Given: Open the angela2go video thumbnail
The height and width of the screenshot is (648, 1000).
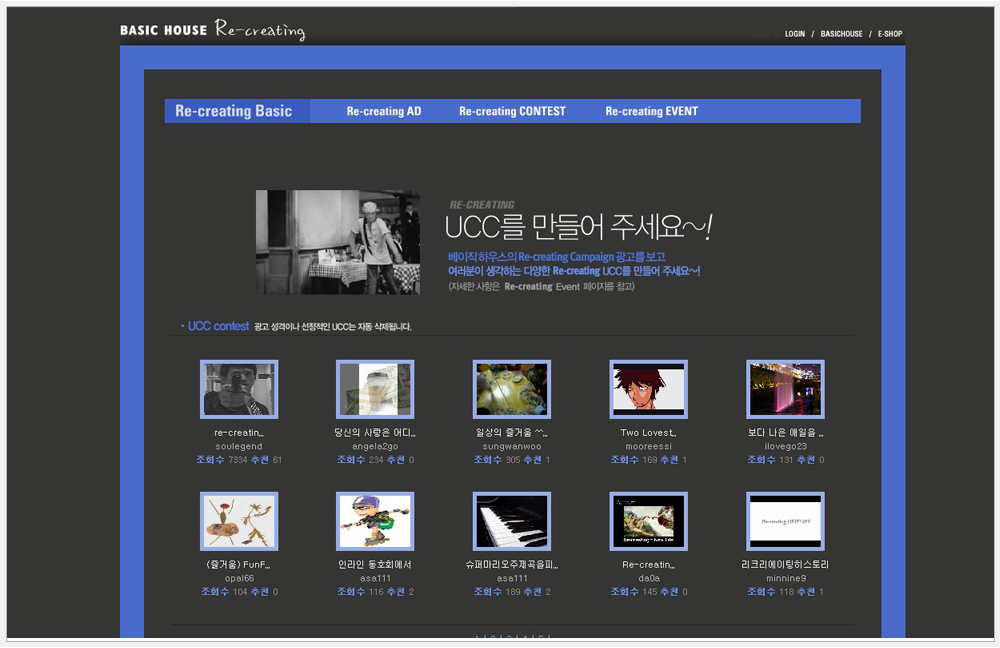Looking at the screenshot, I should tap(375, 389).
